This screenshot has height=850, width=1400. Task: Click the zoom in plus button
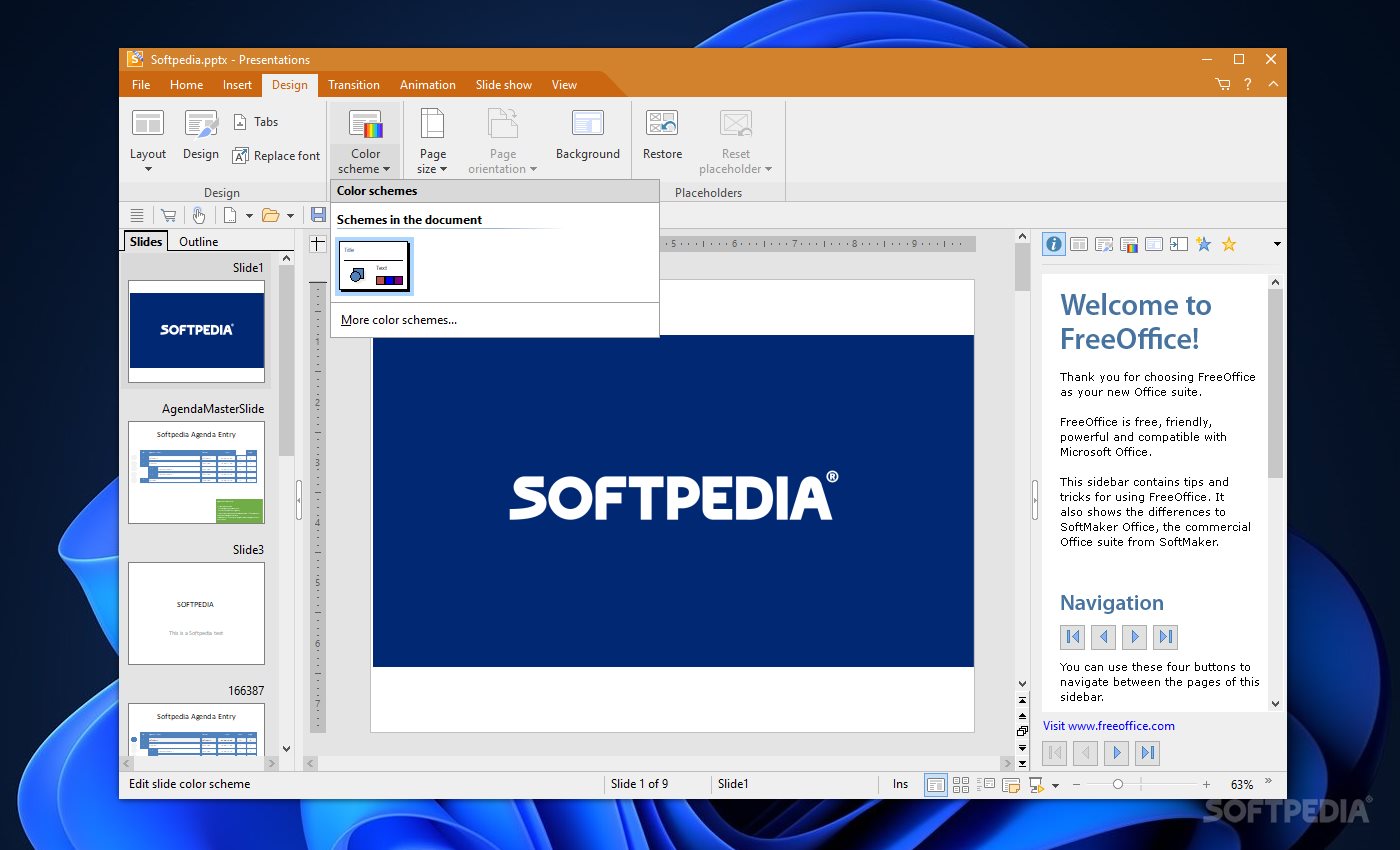1206,785
